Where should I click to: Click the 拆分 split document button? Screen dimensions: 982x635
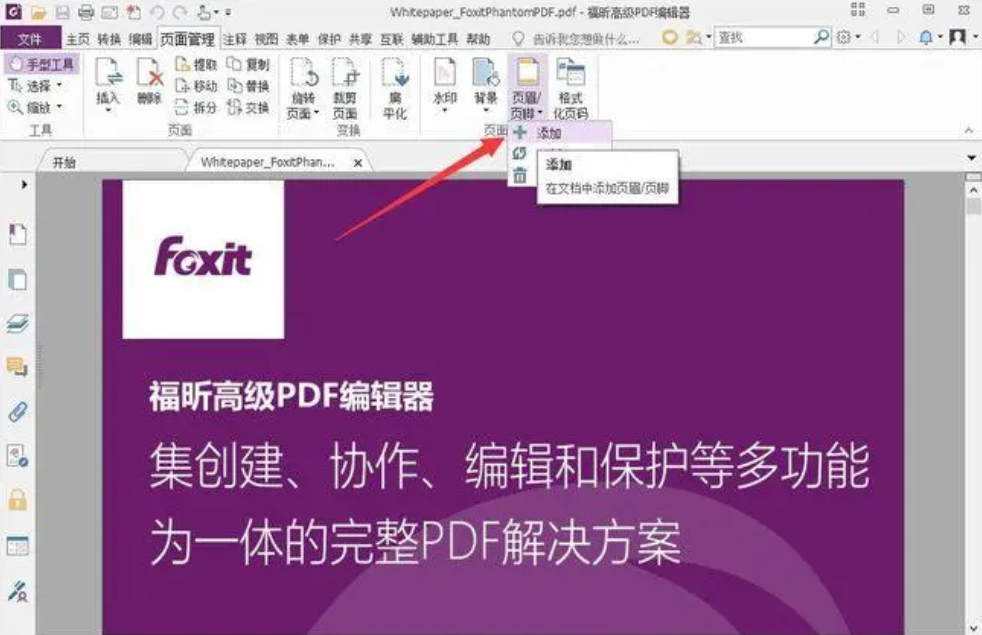[x=196, y=107]
